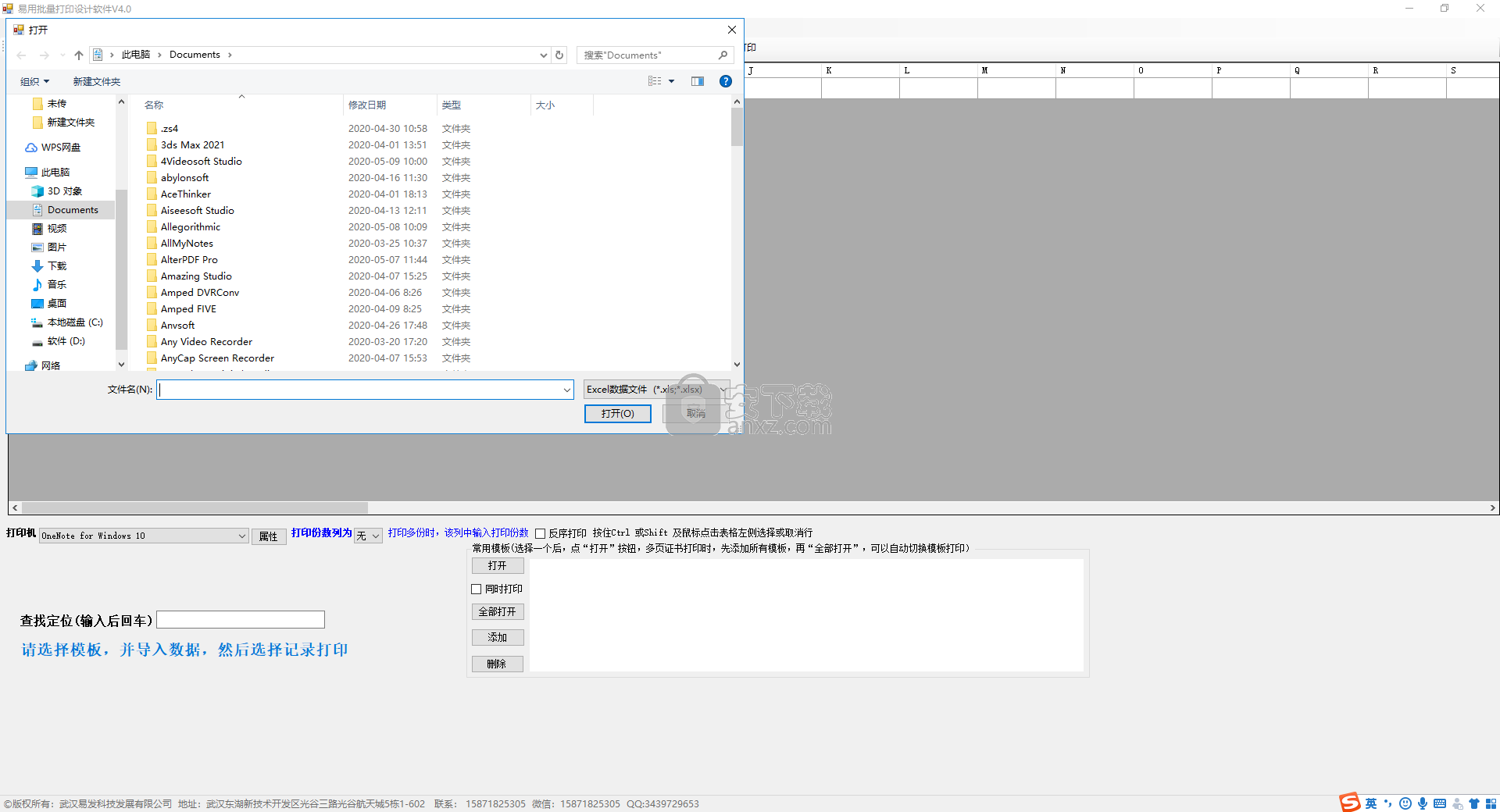Click the Forward navigation arrow in the Open dialog
Image resolution: width=1500 pixels, height=812 pixels.
pyautogui.click(x=45, y=55)
